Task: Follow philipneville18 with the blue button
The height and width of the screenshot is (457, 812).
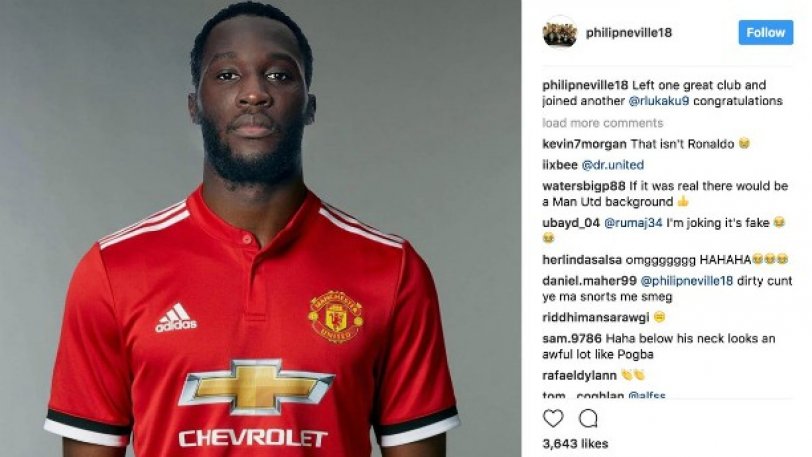Action: pos(765,33)
